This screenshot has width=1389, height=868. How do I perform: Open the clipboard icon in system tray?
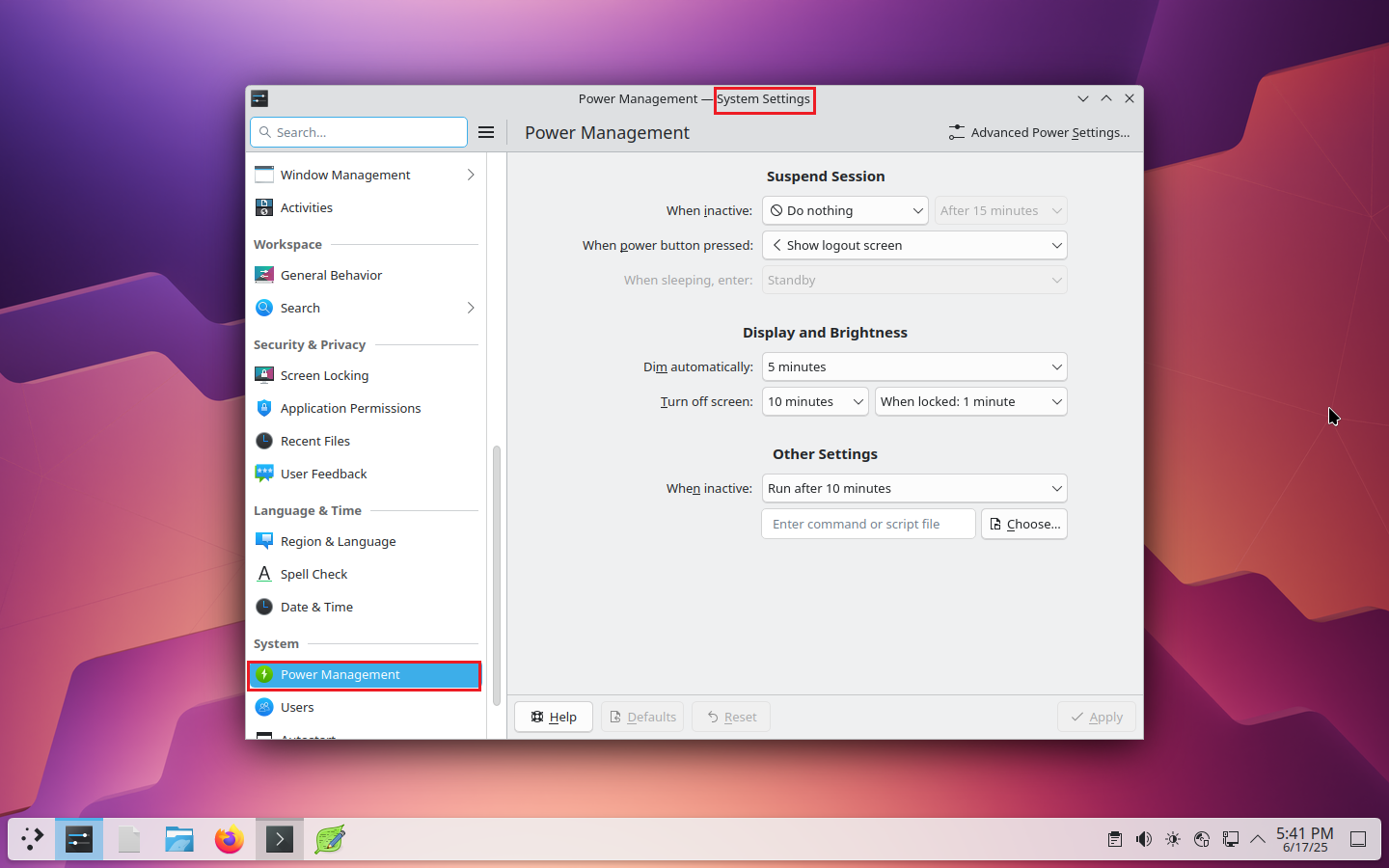click(x=1115, y=839)
